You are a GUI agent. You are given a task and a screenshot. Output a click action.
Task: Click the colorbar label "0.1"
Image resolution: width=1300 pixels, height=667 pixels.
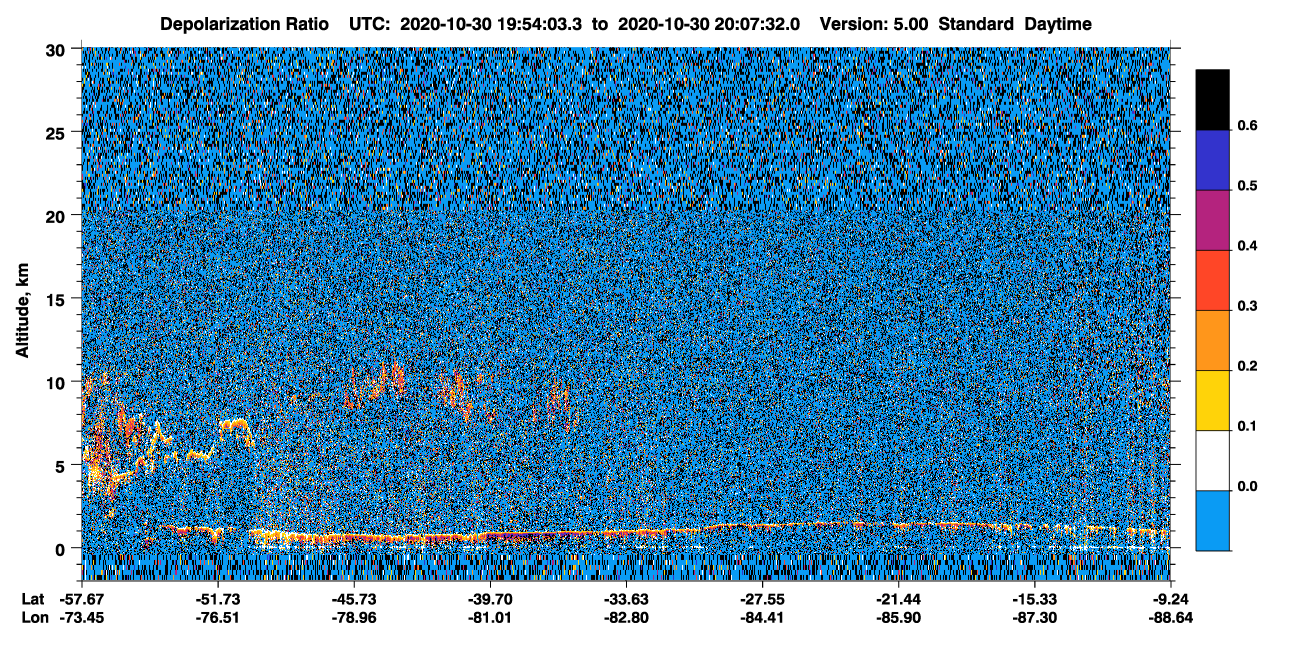click(1246, 426)
